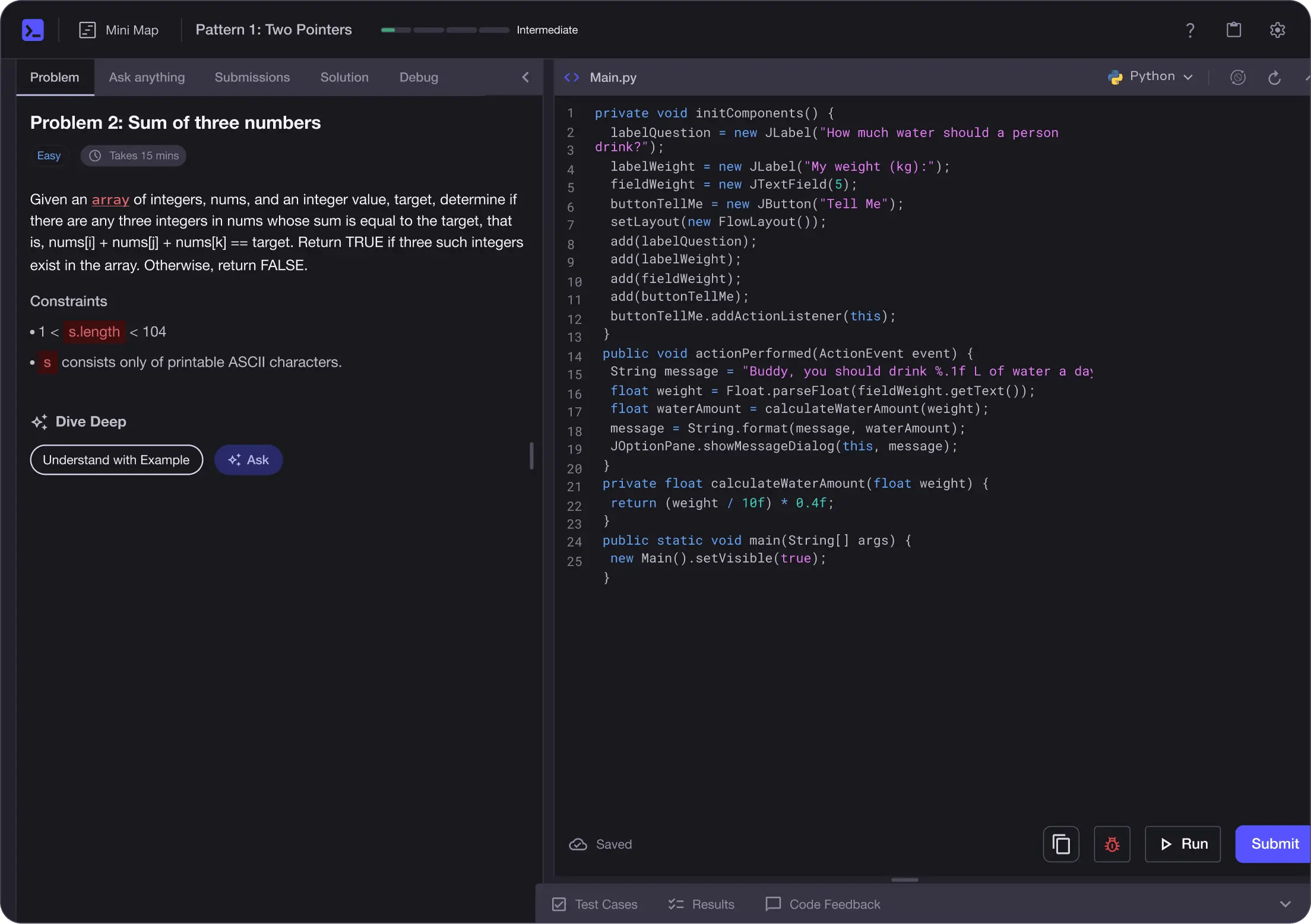Click the reset code refresh icon

[1274, 78]
